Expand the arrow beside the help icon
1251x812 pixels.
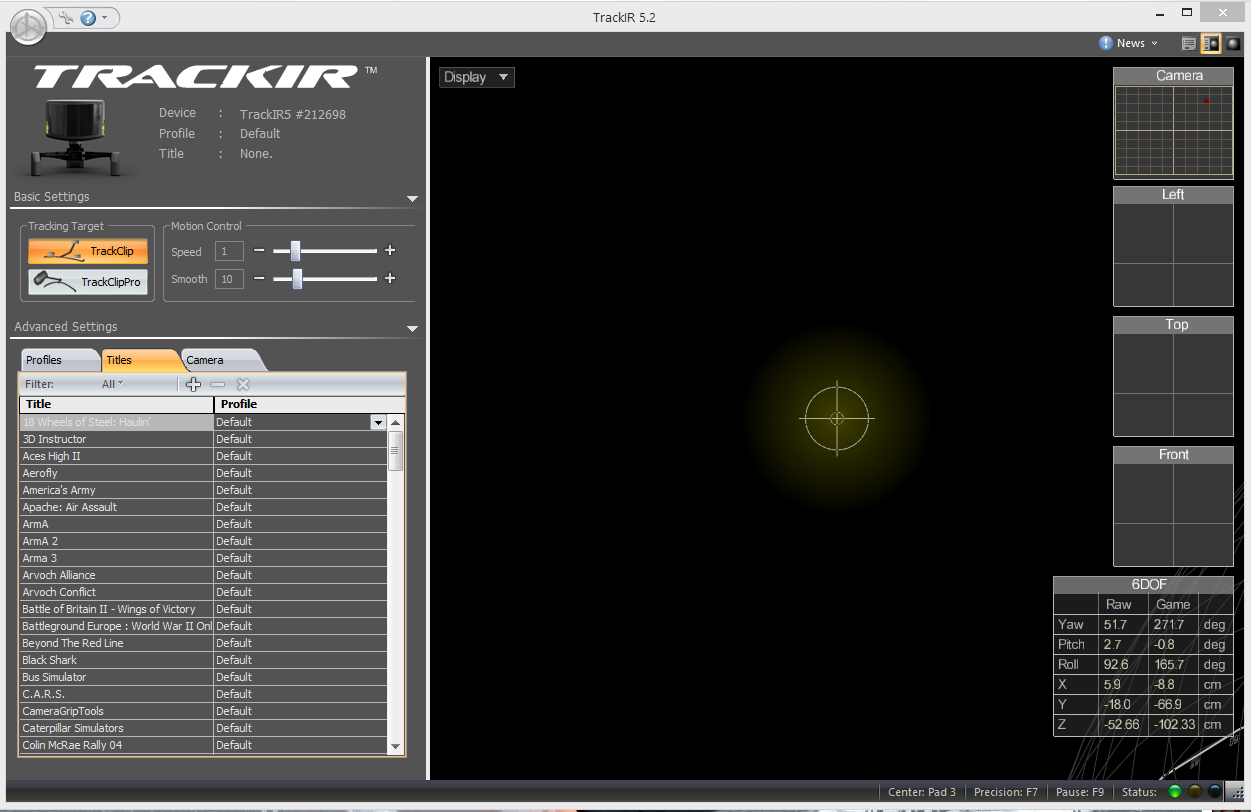[x=105, y=18]
